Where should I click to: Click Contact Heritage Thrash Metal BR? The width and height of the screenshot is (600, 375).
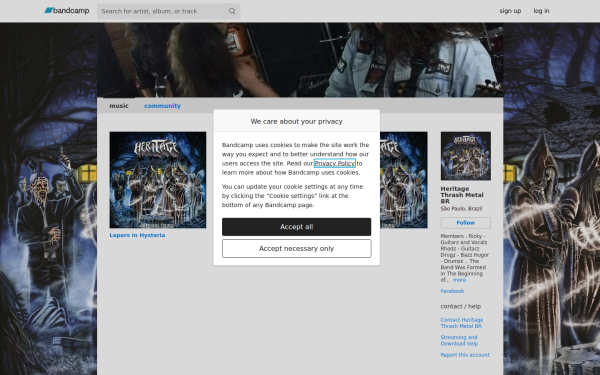coord(462,323)
